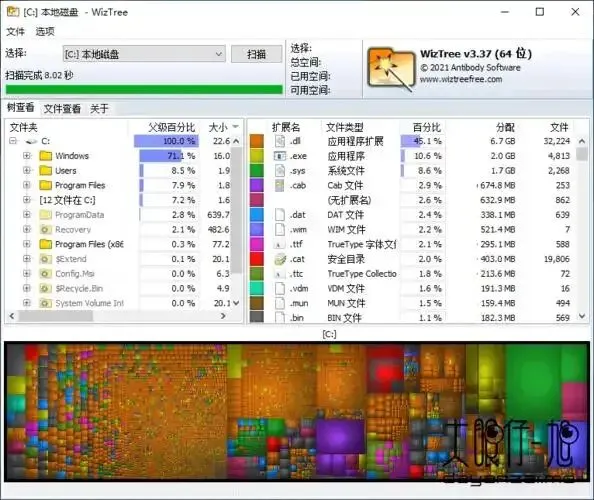Sort by the 扩展名 column header
Image resolution: width=594 pixels, height=500 pixels.
(286, 127)
